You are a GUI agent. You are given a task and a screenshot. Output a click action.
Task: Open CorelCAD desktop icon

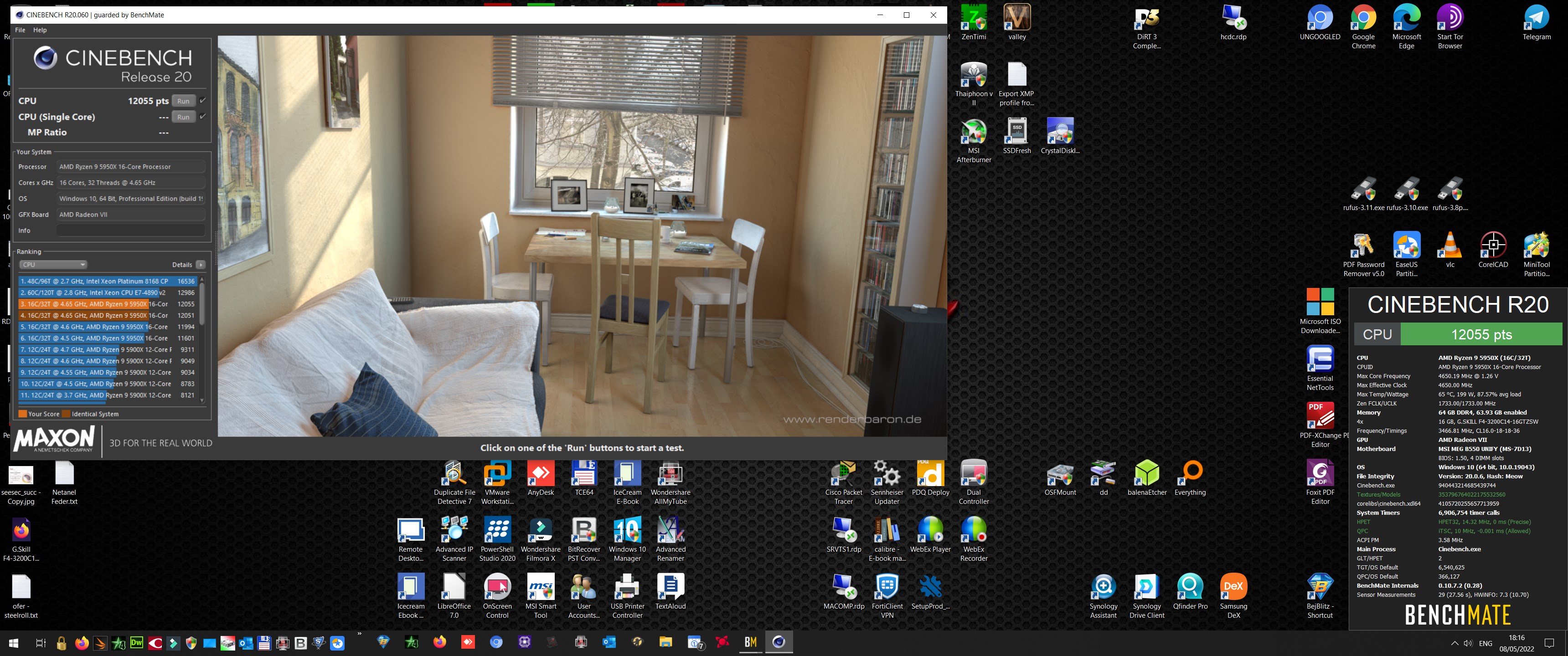click(1493, 250)
